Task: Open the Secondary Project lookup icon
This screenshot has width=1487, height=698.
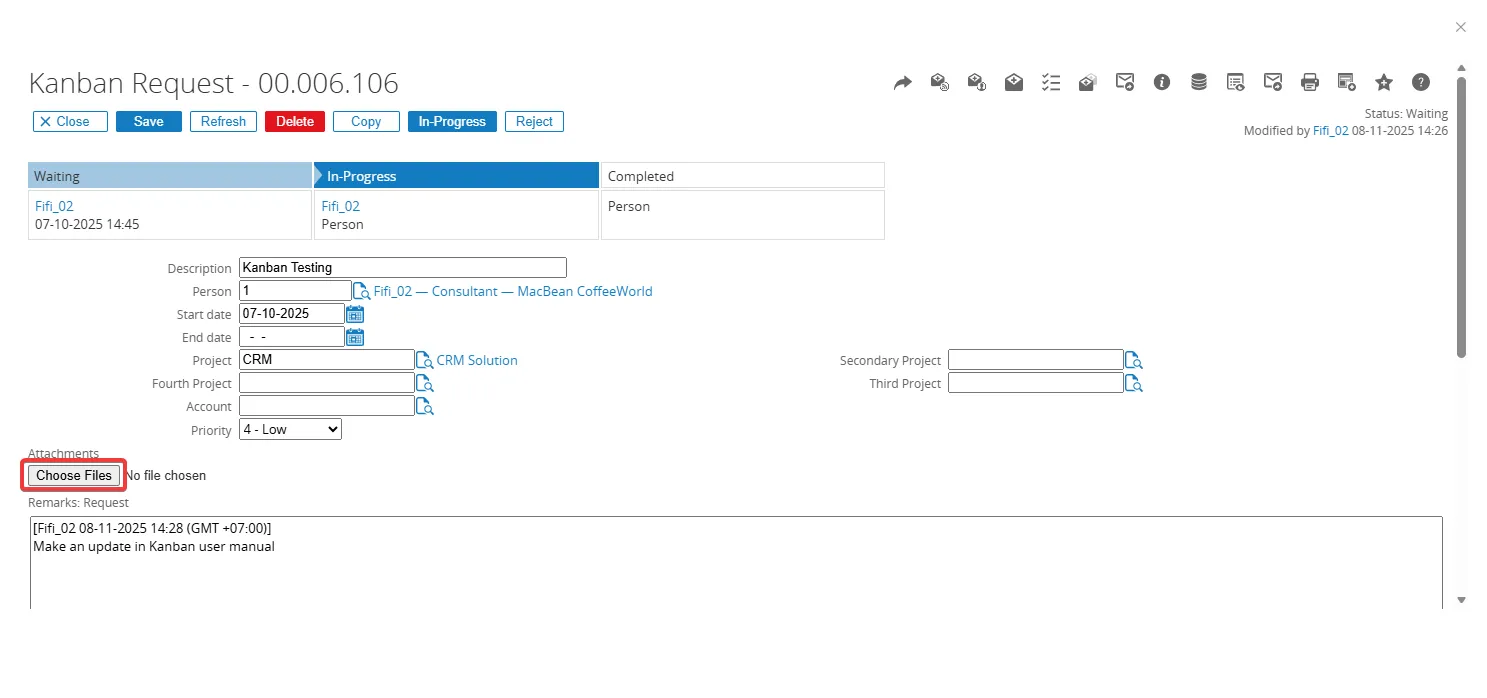Action: (x=1134, y=359)
